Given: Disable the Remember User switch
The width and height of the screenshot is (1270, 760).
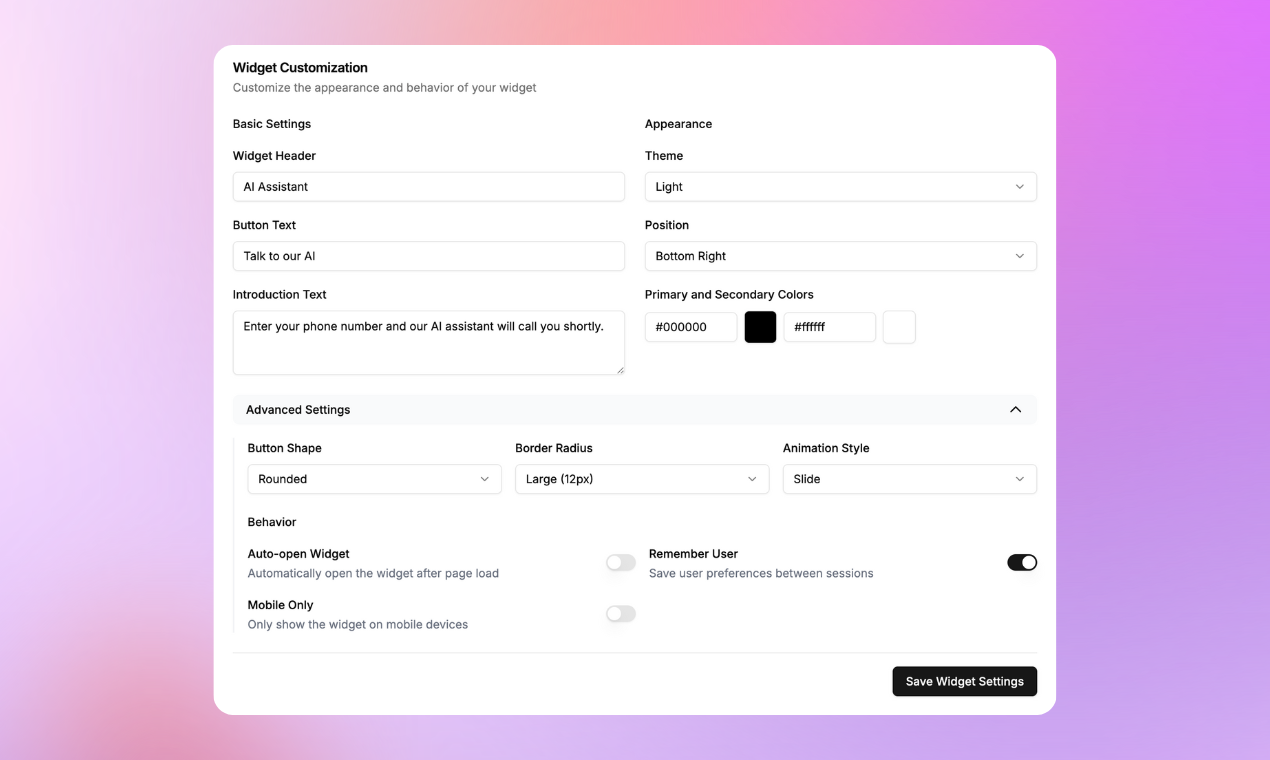Looking at the screenshot, I should point(1022,563).
